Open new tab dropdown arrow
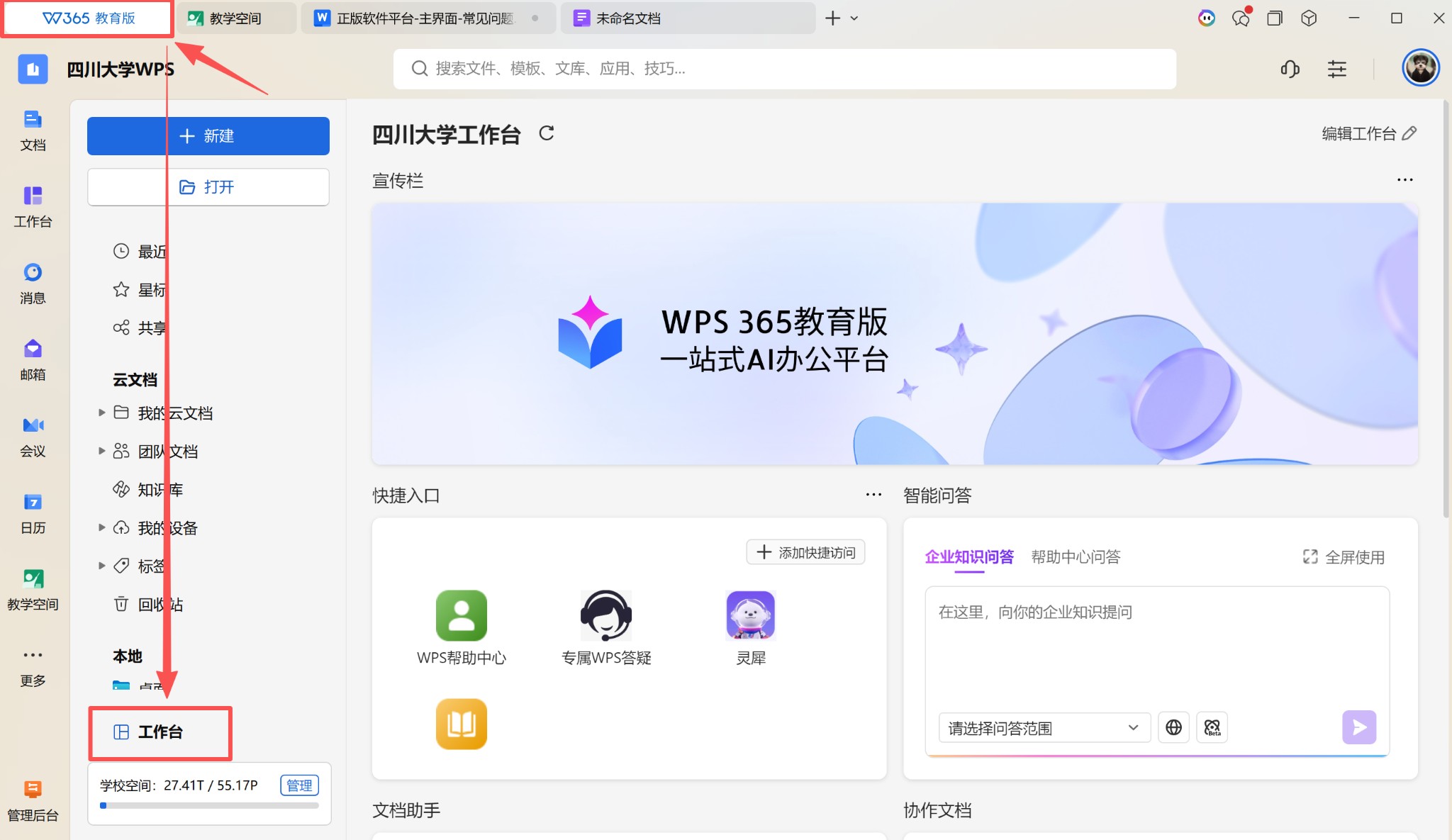Screen dimensions: 1452x840 [x=854, y=18]
